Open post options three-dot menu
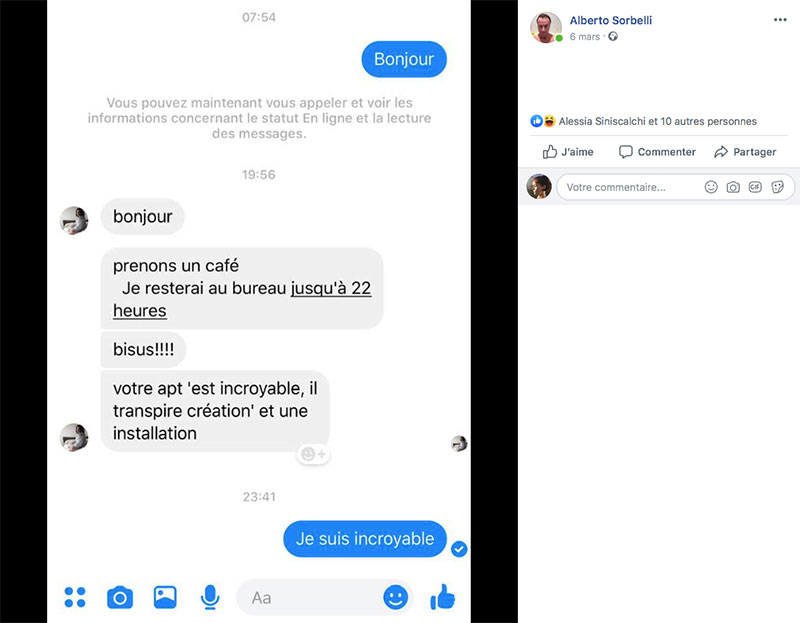Viewport: 800px width, 623px height. pos(780,20)
